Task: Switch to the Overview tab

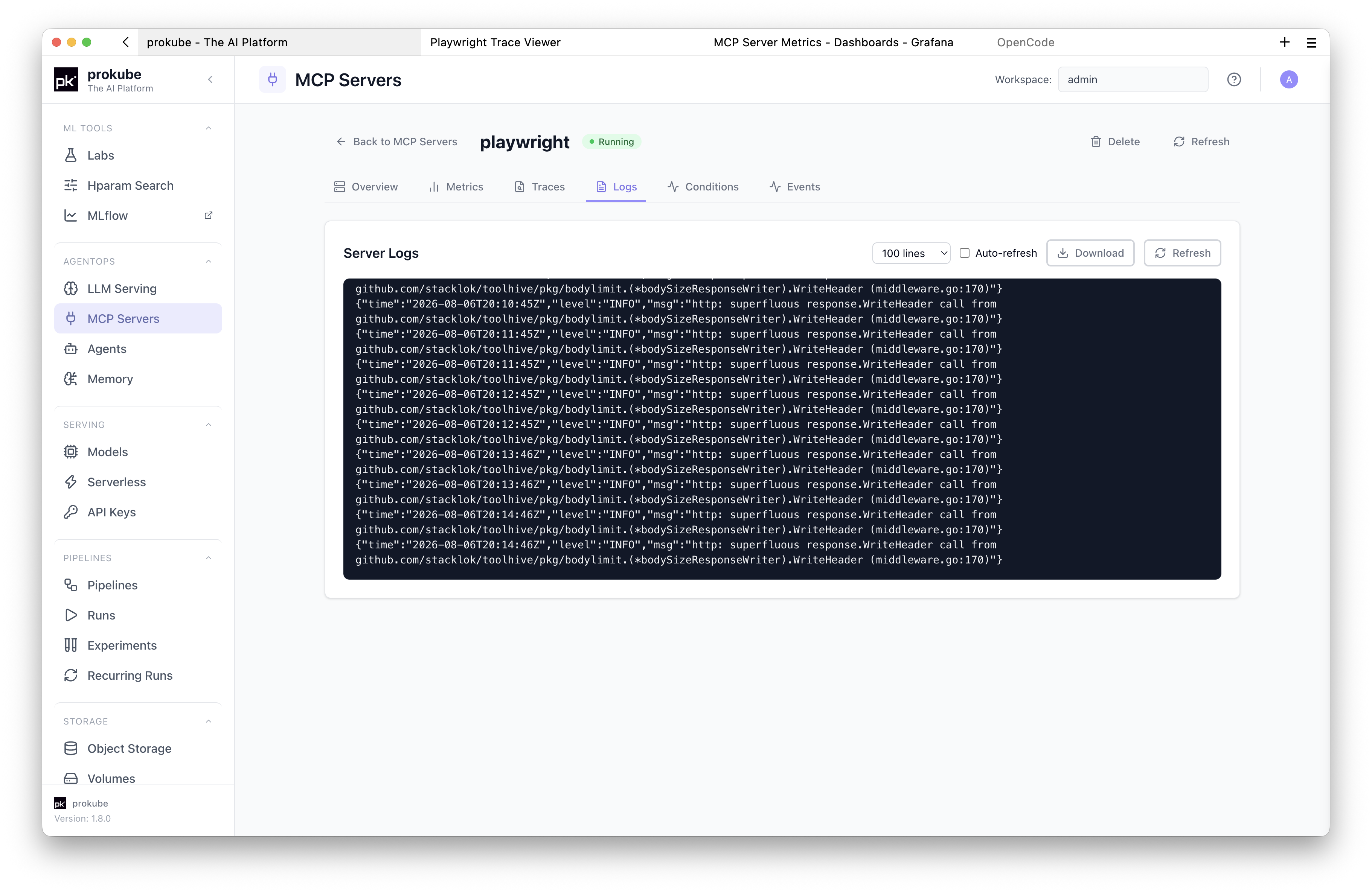Action: pyautogui.click(x=366, y=187)
